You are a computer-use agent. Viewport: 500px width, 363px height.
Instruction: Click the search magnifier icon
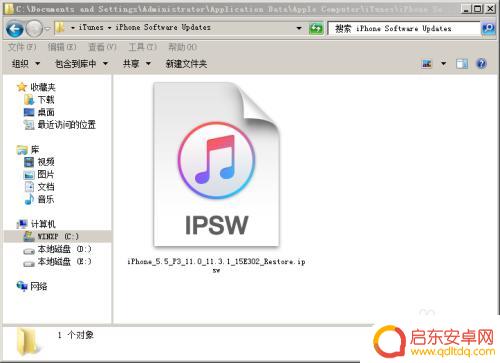click(x=488, y=28)
